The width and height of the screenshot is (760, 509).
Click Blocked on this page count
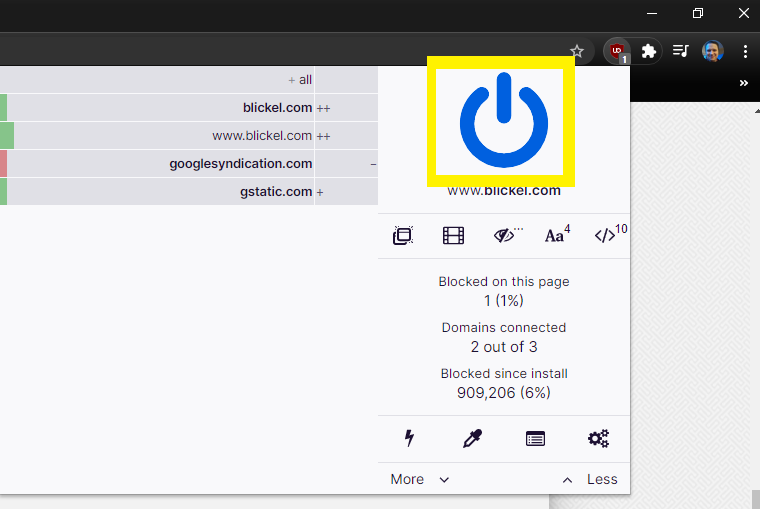tap(504, 301)
